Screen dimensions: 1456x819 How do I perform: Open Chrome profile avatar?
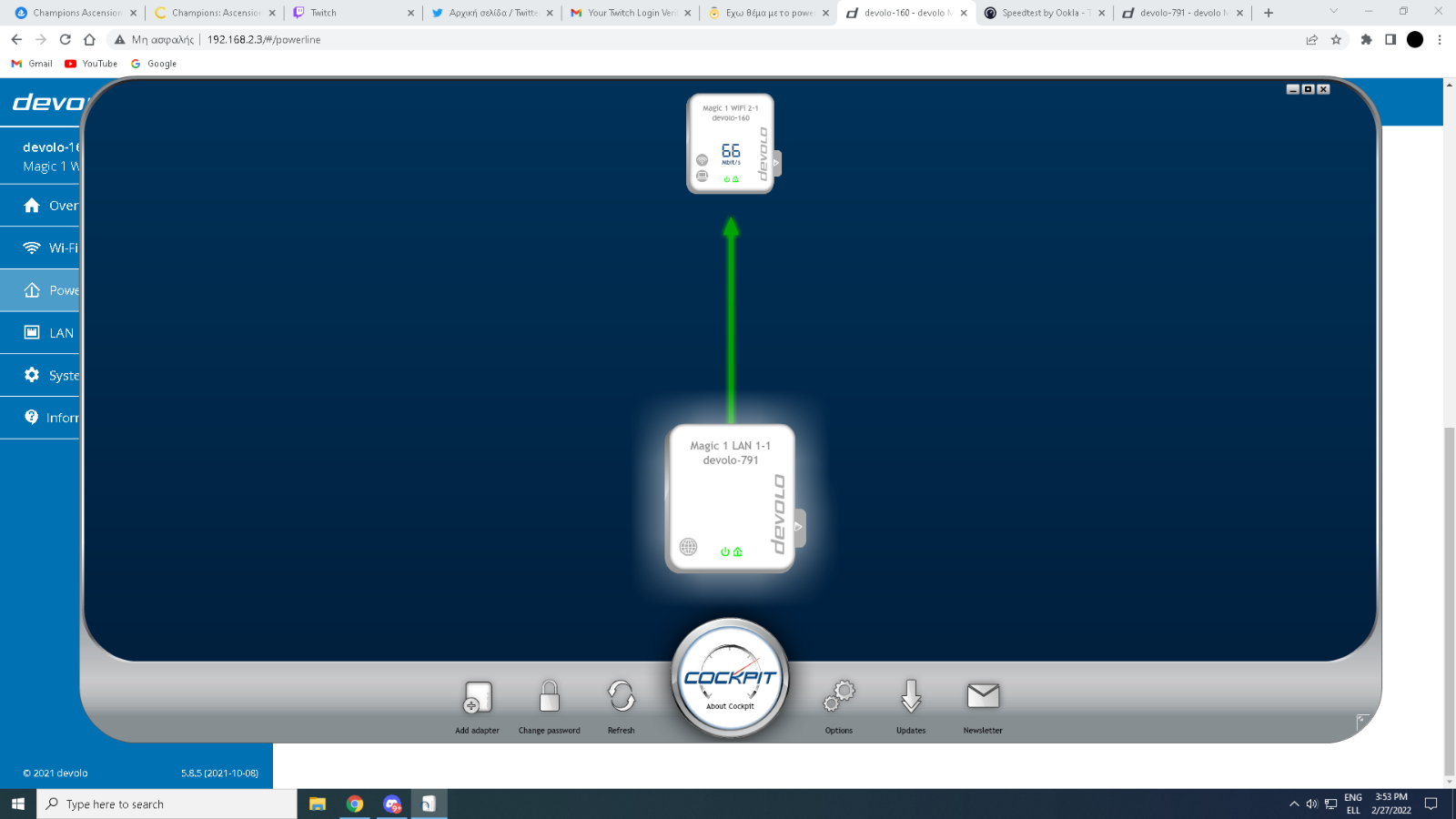(x=1415, y=39)
